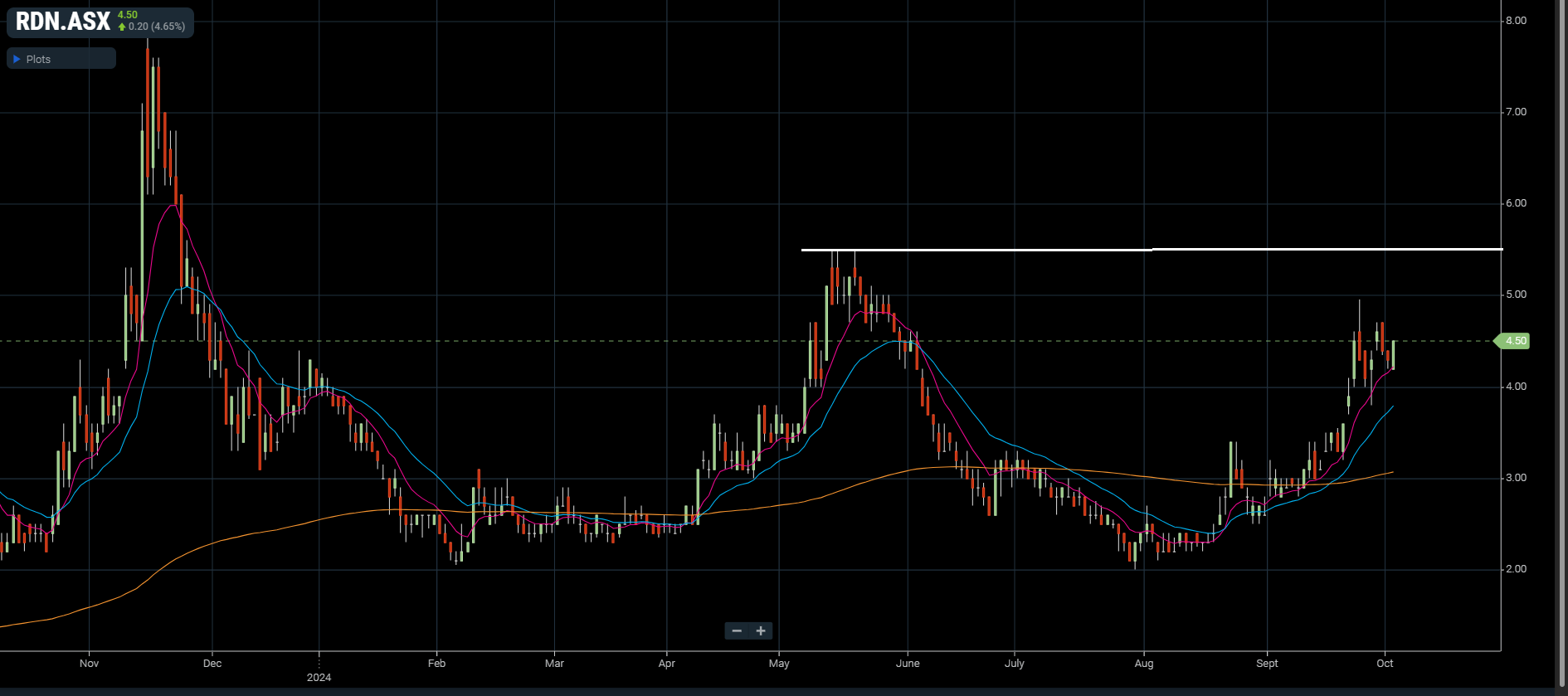Click the Dec date axis label

[x=212, y=664]
